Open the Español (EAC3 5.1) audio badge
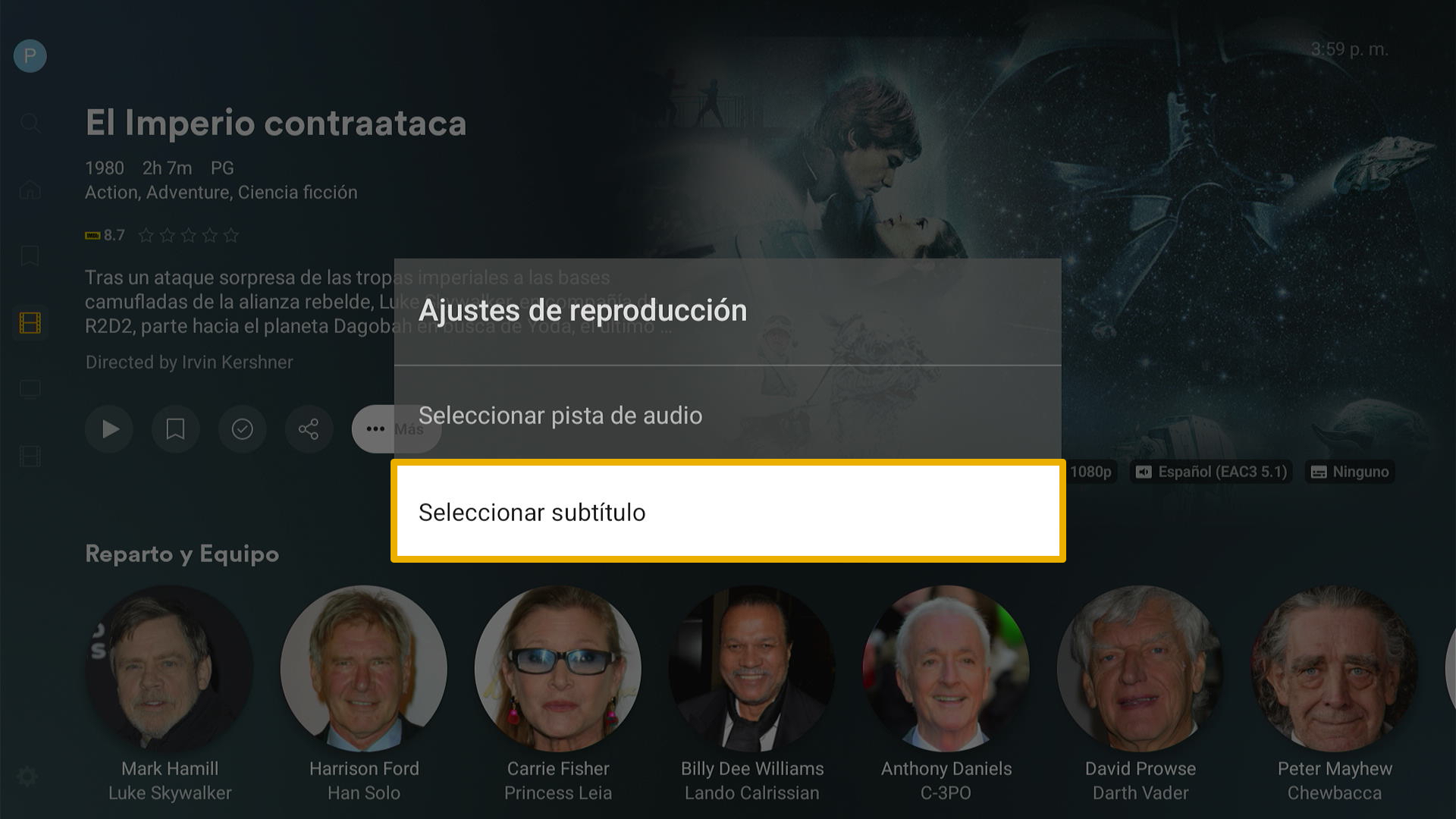 pyautogui.click(x=1212, y=472)
